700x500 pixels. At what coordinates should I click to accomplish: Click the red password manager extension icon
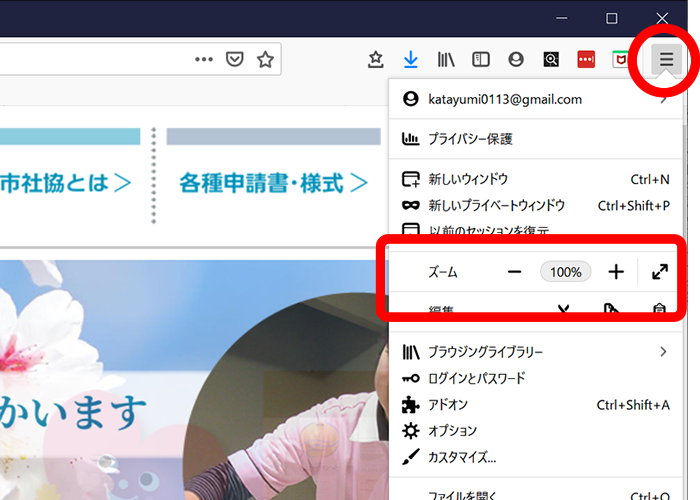coord(586,59)
